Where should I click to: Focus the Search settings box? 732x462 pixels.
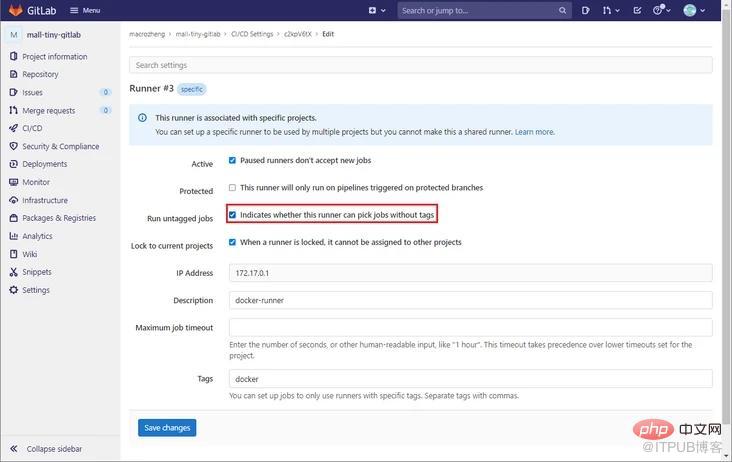point(421,65)
